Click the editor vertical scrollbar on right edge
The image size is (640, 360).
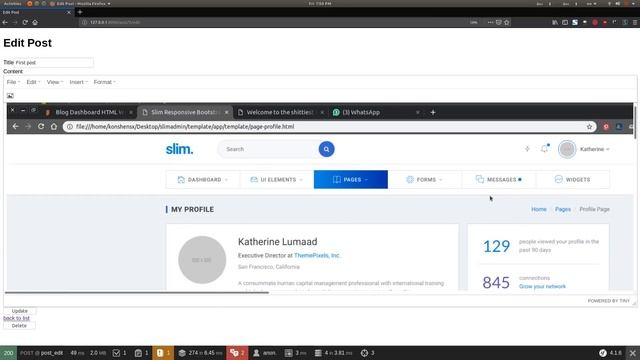[635, 122]
